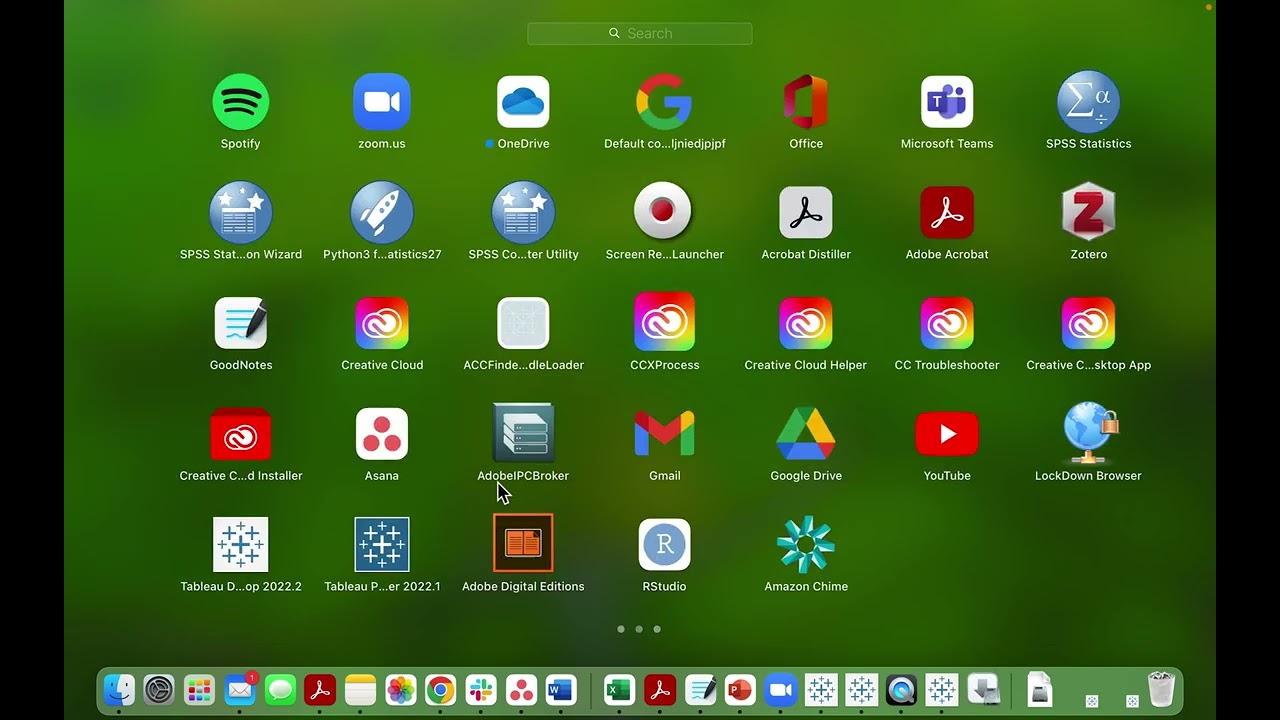Screen dimensions: 1280x720
Task: Launch AdobeIPCBroker
Action: [523, 434]
